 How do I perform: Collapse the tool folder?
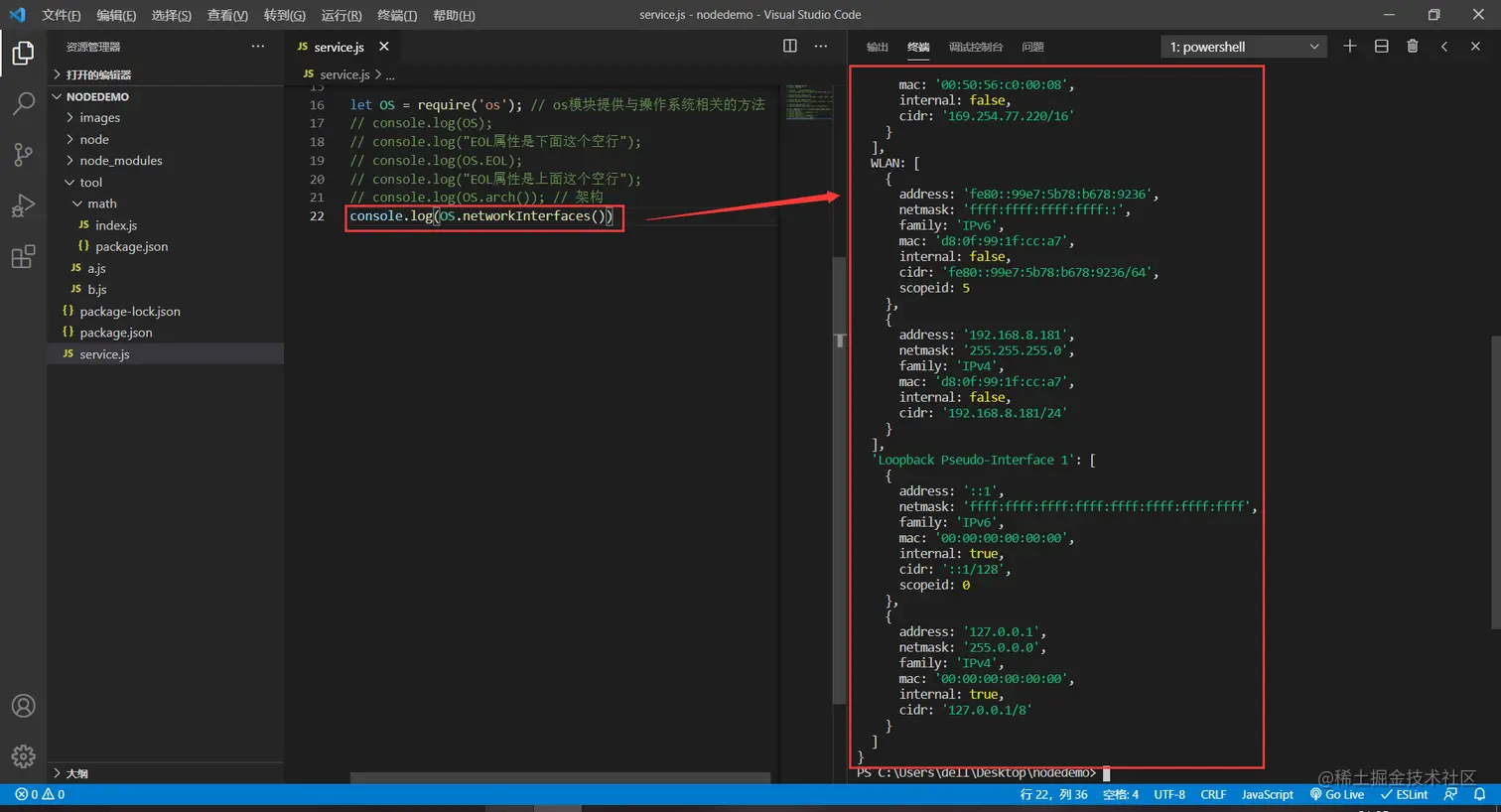[x=90, y=183]
